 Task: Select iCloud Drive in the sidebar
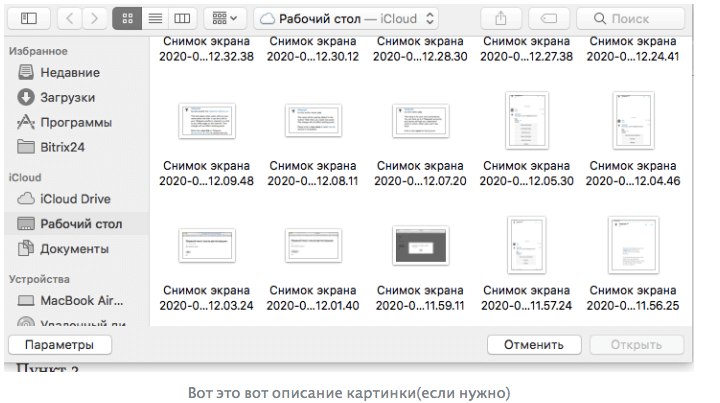(76, 199)
